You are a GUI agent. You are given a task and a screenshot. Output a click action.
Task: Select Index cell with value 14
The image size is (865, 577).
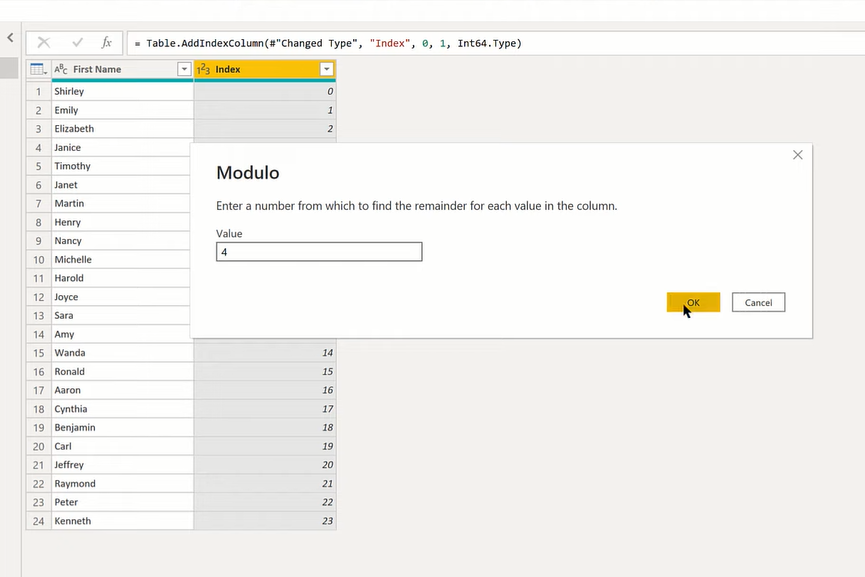coord(265,352)
